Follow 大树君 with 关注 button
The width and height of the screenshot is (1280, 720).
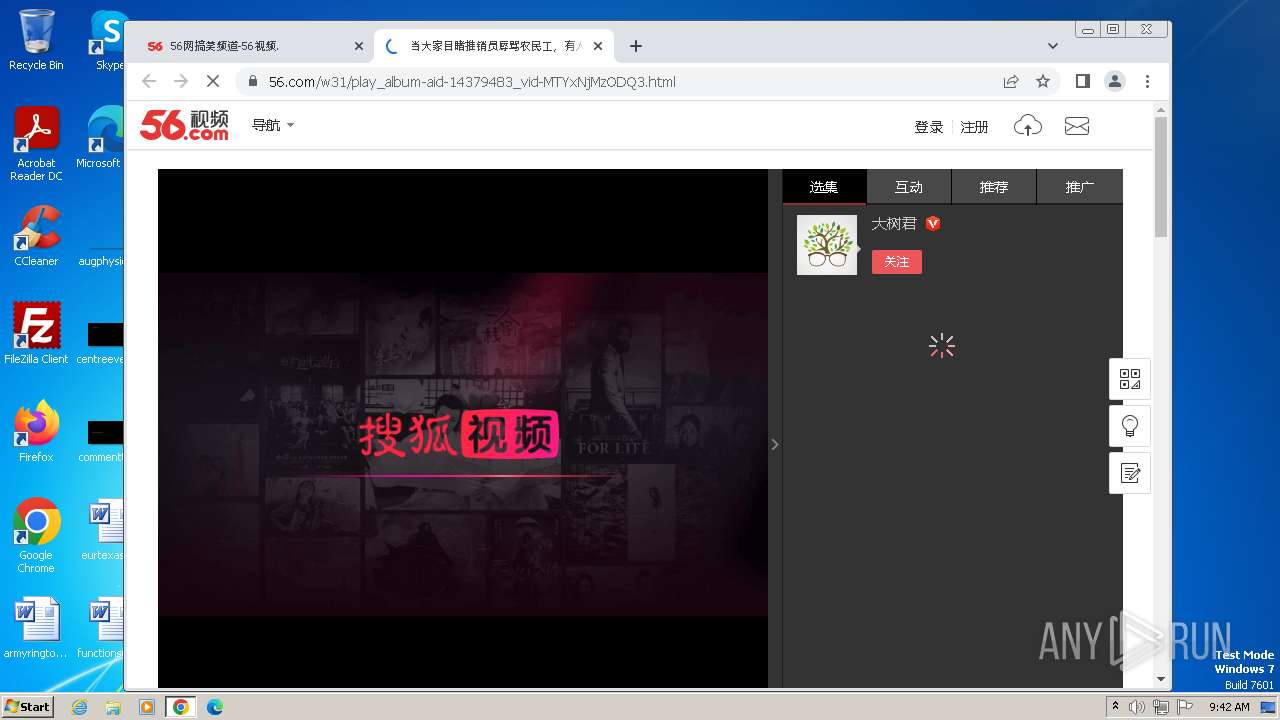tap(897, 262)
